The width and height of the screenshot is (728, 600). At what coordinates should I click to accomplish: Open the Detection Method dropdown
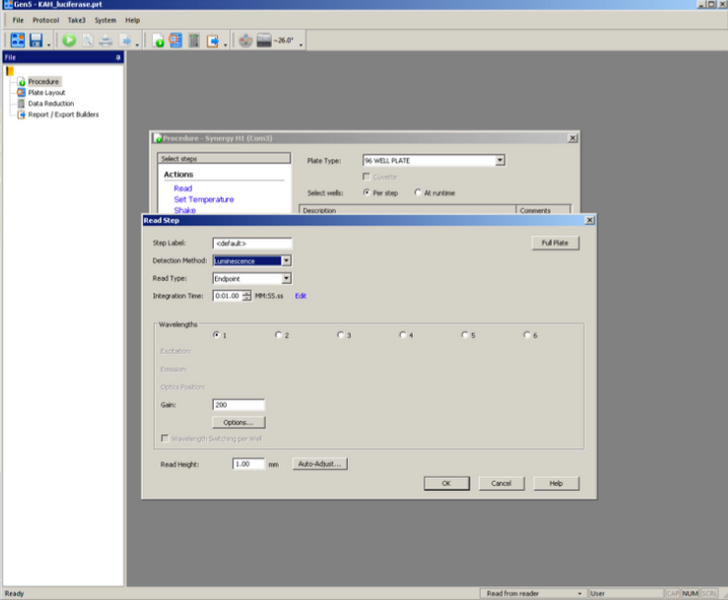click(x=286, y=261)
